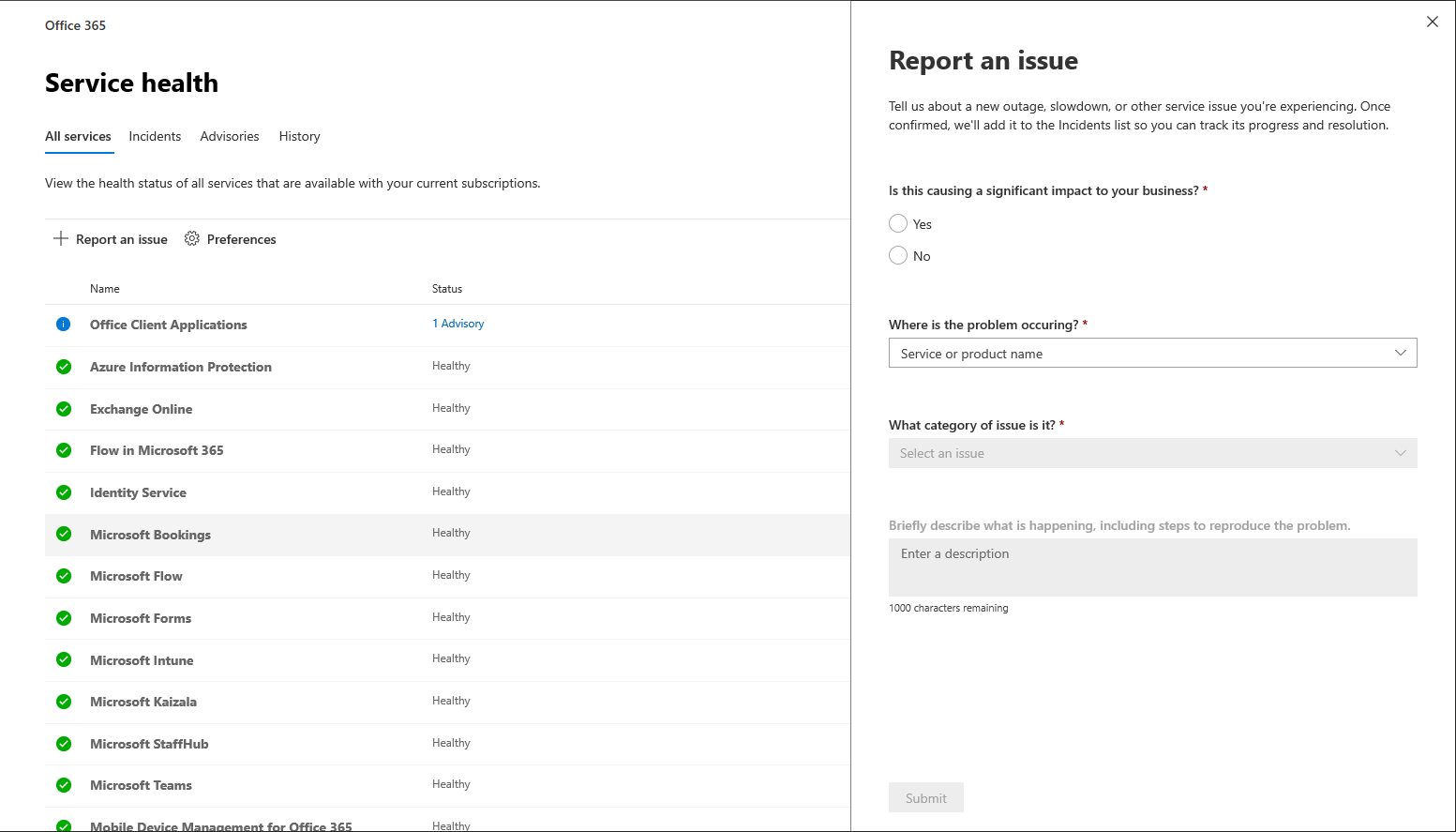Click the green check icon for Microsoft StaffHub

coord(64,744)
